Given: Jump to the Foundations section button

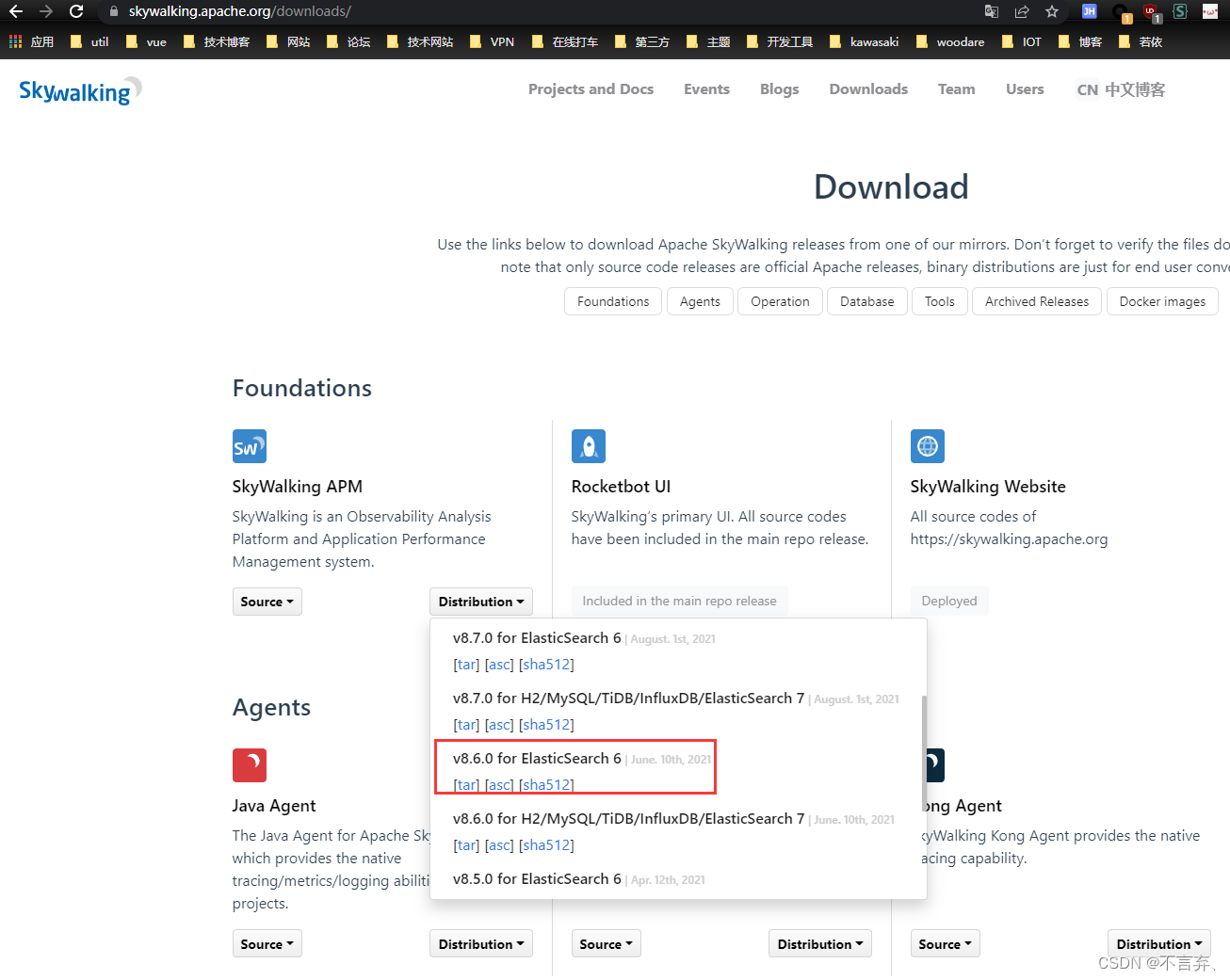Looking at the screenshot, I should tap(613, 301).
